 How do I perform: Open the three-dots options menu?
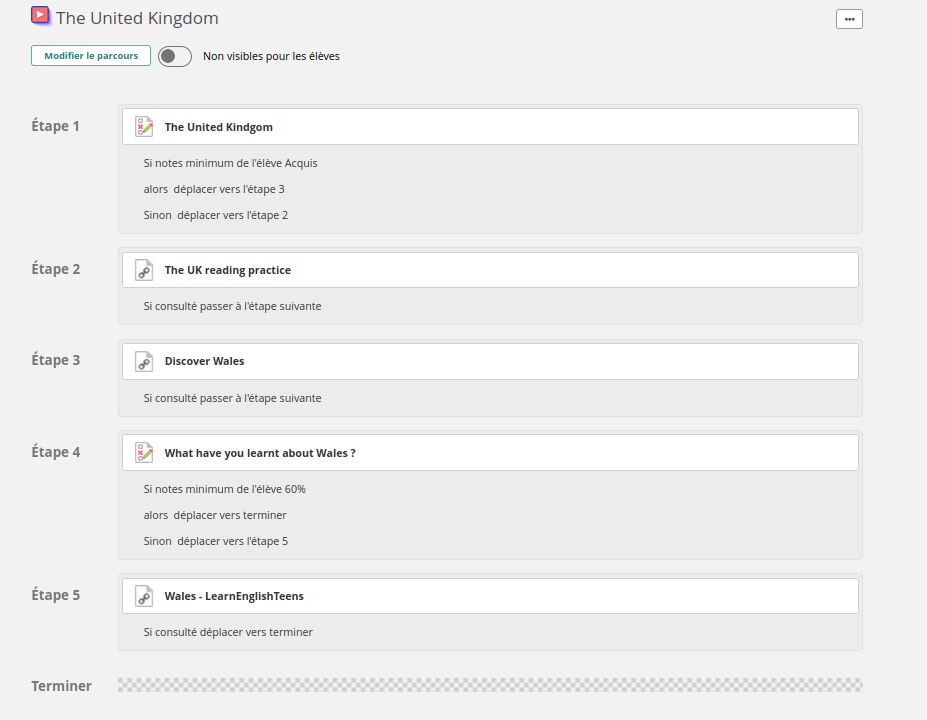(x=849, y=19)
